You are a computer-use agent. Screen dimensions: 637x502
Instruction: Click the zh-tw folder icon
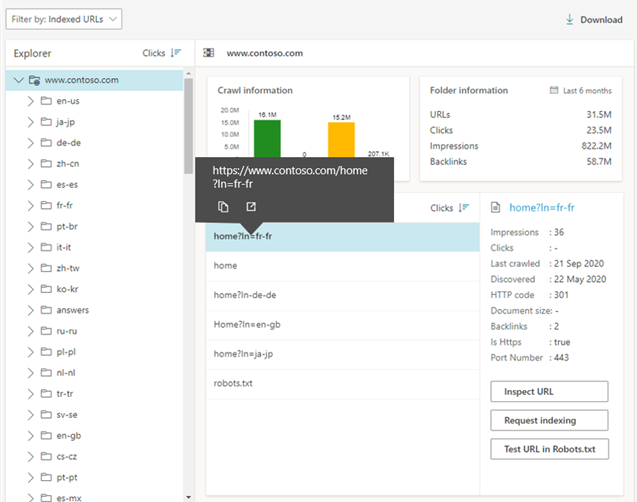(46, 268)
